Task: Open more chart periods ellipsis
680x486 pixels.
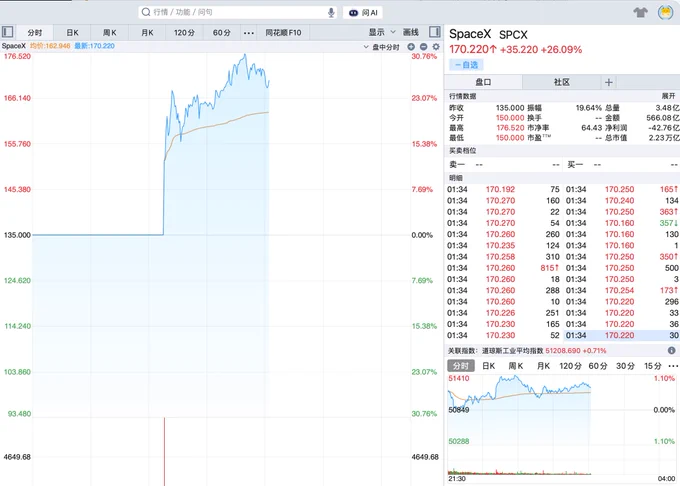Action: [x=249, y=33]
